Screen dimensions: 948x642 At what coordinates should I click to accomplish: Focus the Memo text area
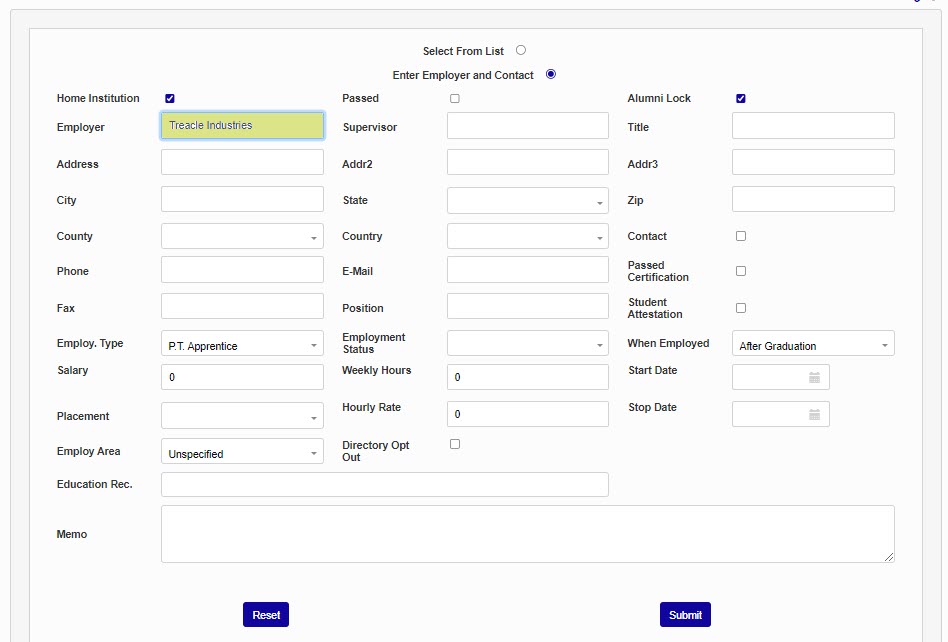pyautogui.click(x=527, y=534)
